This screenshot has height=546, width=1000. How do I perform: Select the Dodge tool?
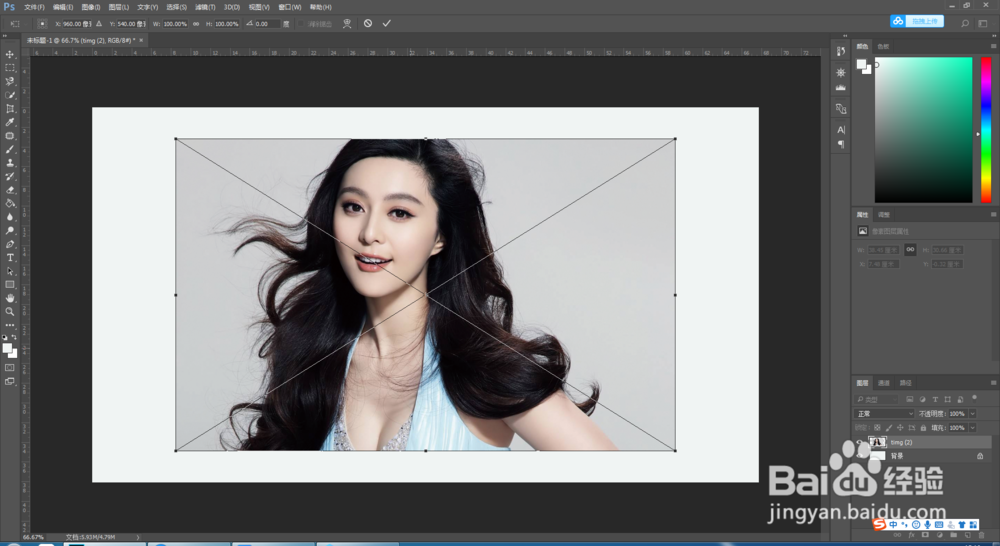[x=10, y=230]
